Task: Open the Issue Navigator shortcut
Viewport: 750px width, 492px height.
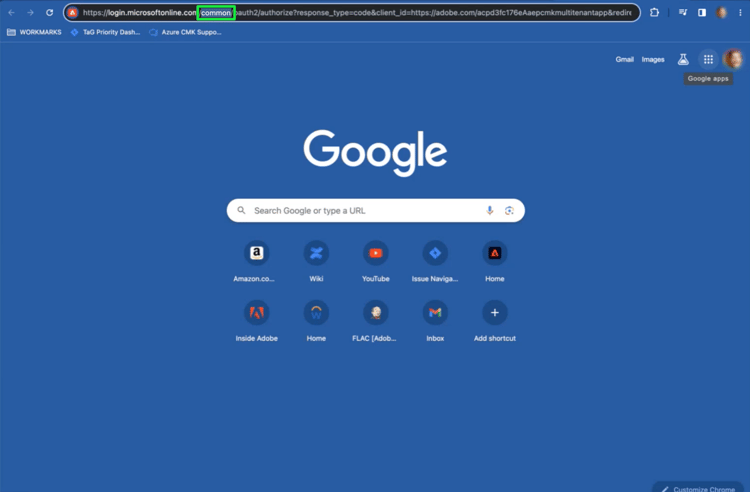Action: 435,262
